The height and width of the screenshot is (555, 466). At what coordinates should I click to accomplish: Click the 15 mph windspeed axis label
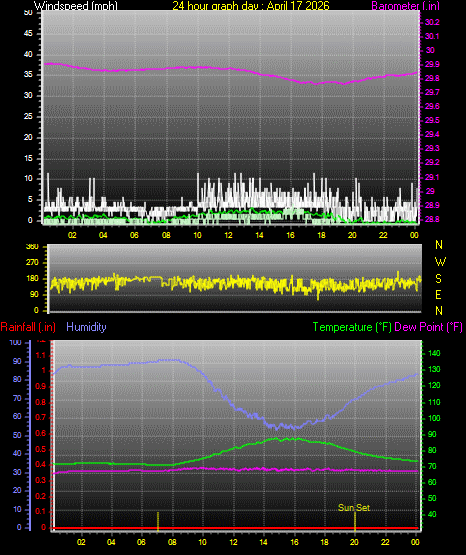coord(28,158)
